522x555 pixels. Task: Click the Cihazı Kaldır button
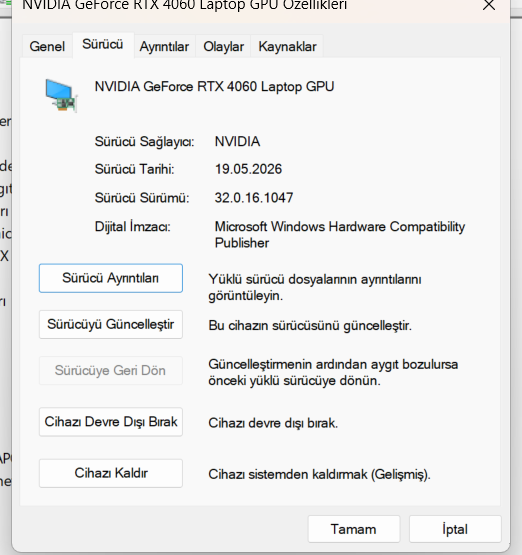pyautogui.click(x=111, y=473)
